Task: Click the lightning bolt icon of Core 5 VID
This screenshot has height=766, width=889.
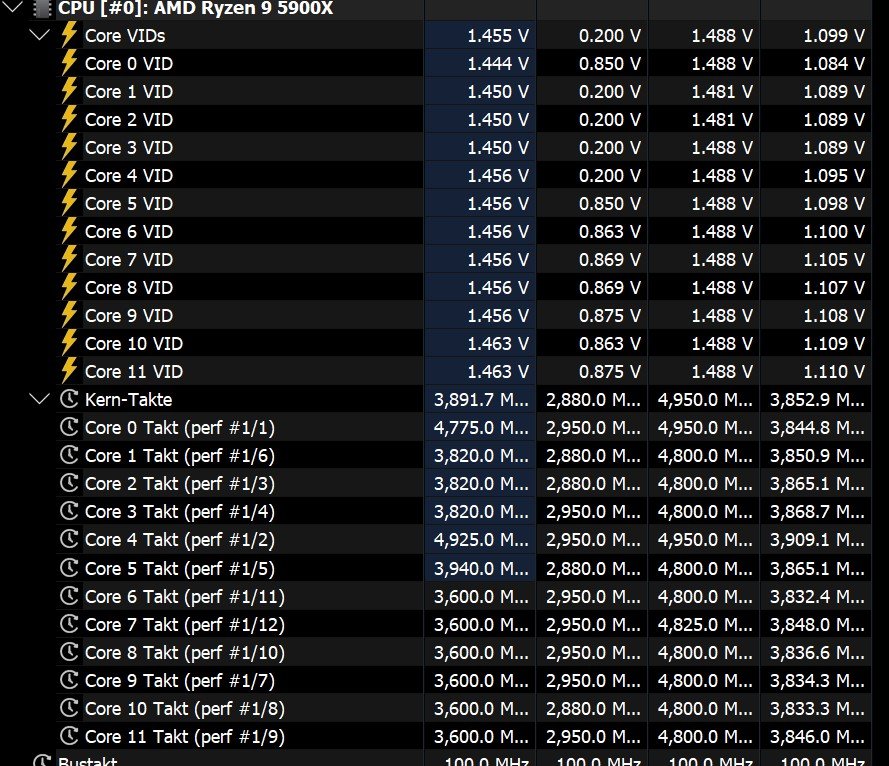Action: point(69,203)
